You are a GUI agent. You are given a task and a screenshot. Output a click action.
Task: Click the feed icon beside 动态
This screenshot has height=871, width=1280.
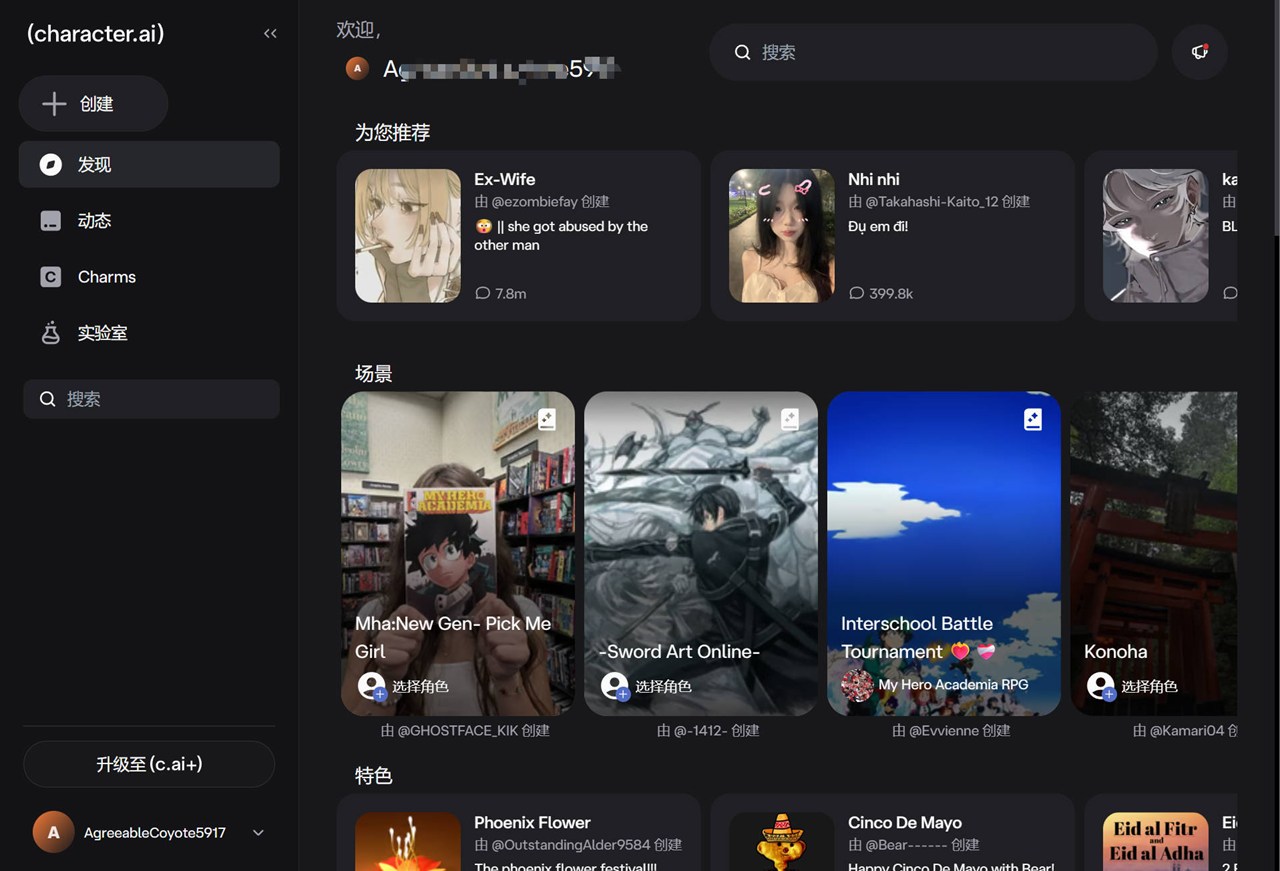[x=51, y=221]
